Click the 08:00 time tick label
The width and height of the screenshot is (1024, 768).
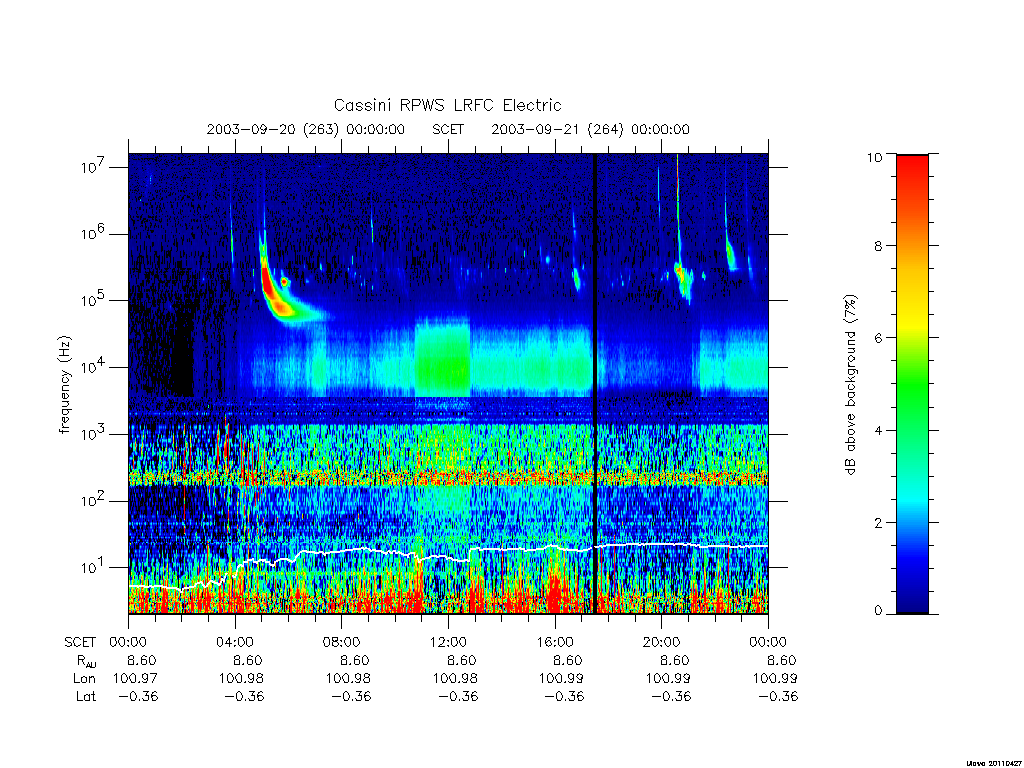click(x=342, y=642)
